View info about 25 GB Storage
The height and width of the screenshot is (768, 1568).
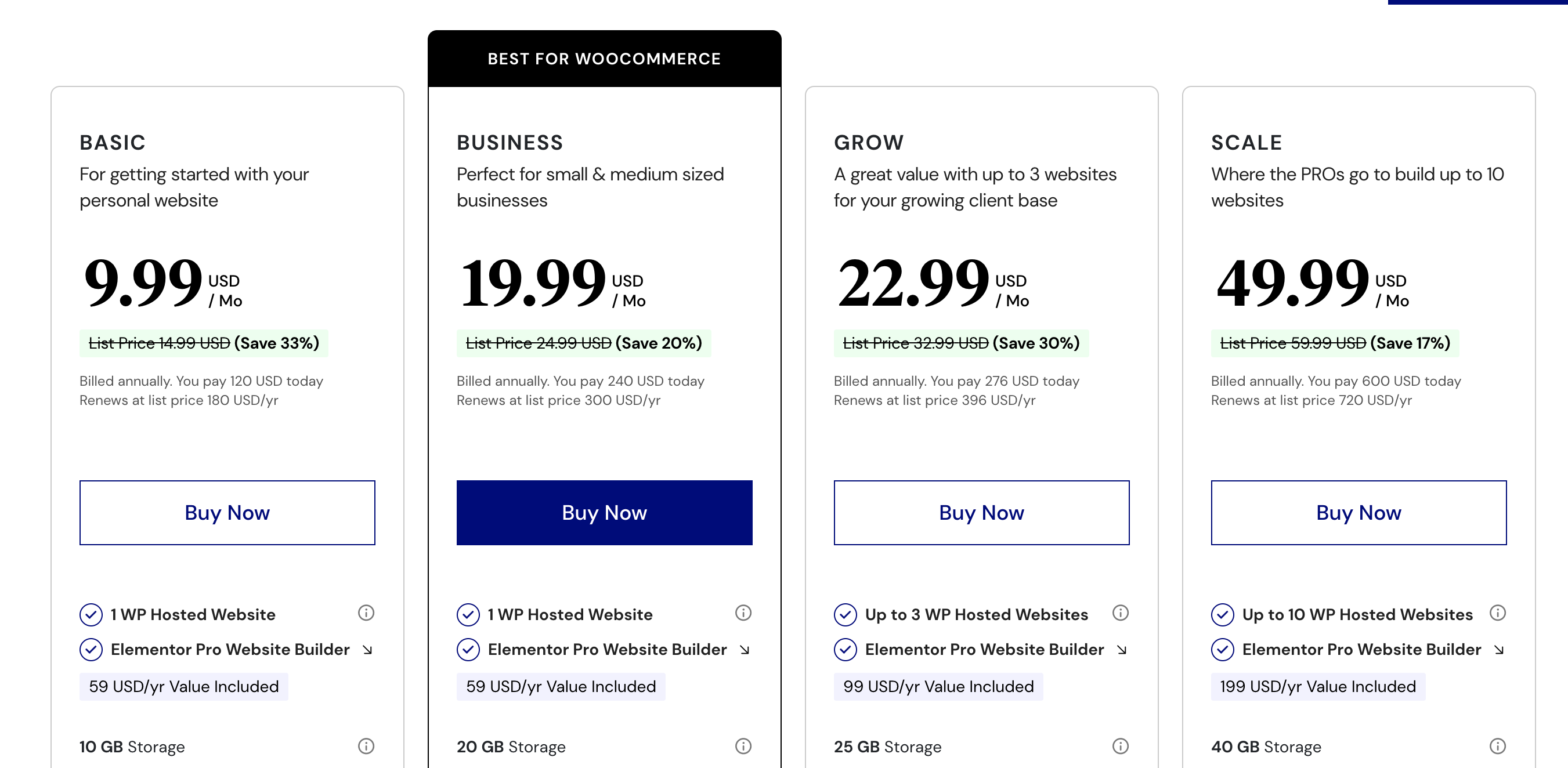[1121, 746]
